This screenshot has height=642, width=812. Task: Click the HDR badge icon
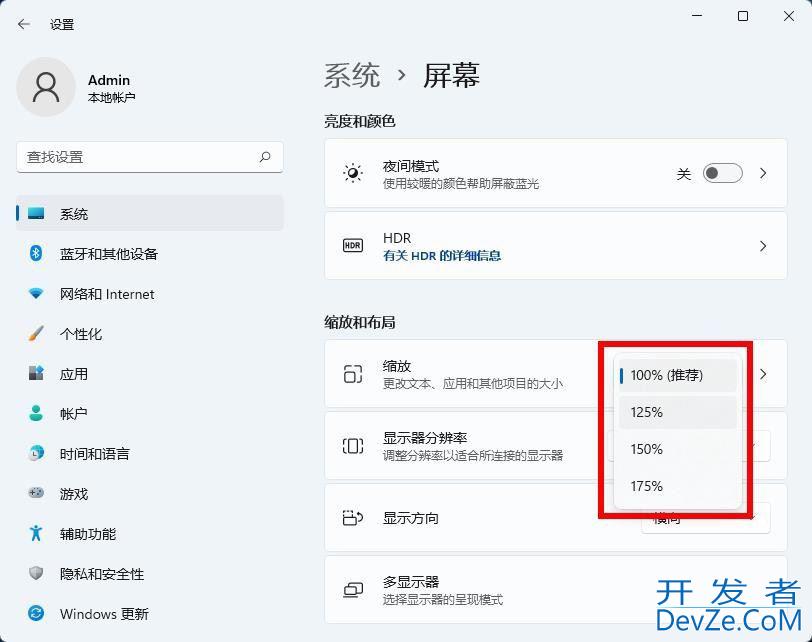pyautogui.click(x=353, y=245)
